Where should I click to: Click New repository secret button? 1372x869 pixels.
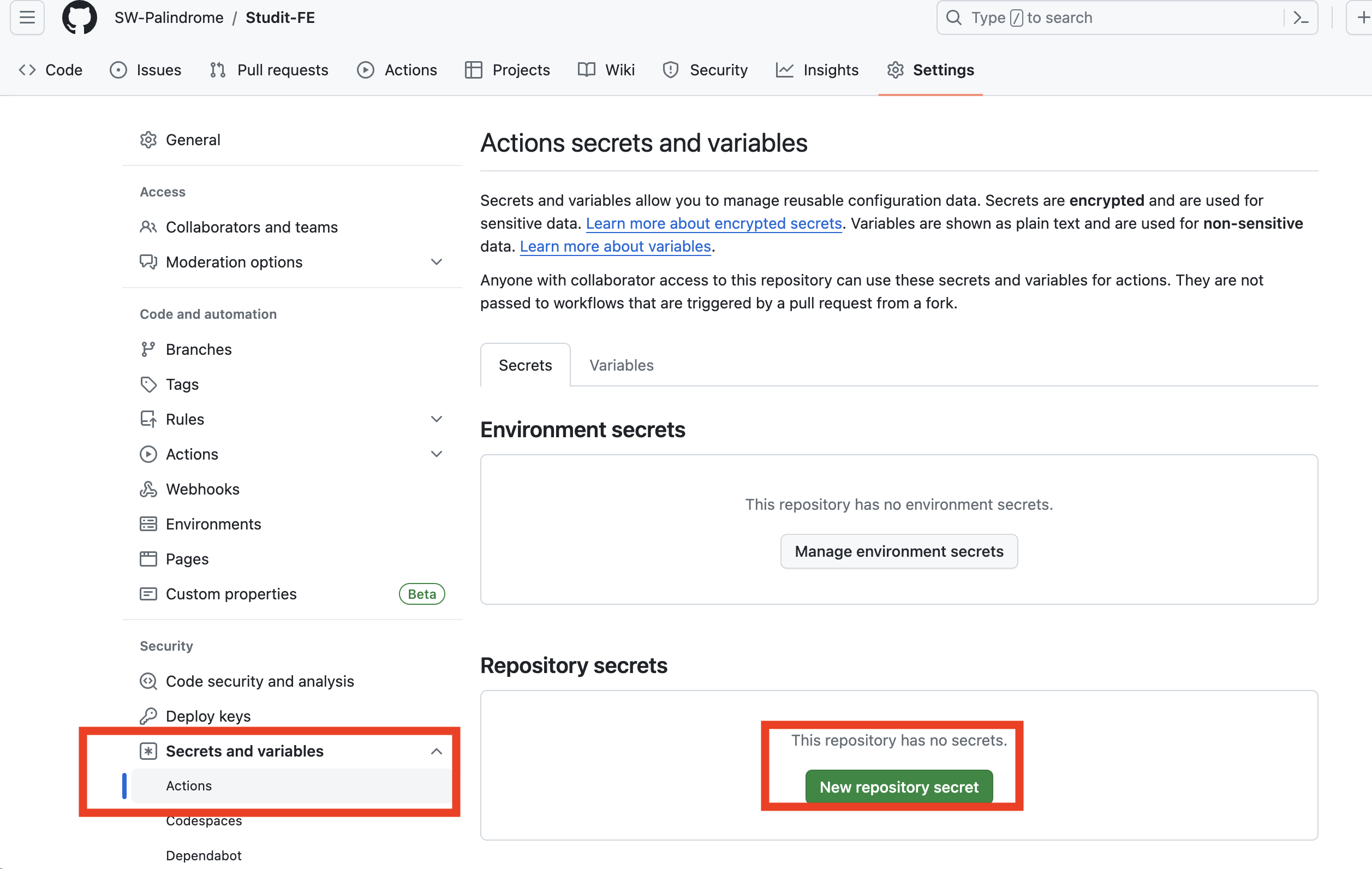898,787
